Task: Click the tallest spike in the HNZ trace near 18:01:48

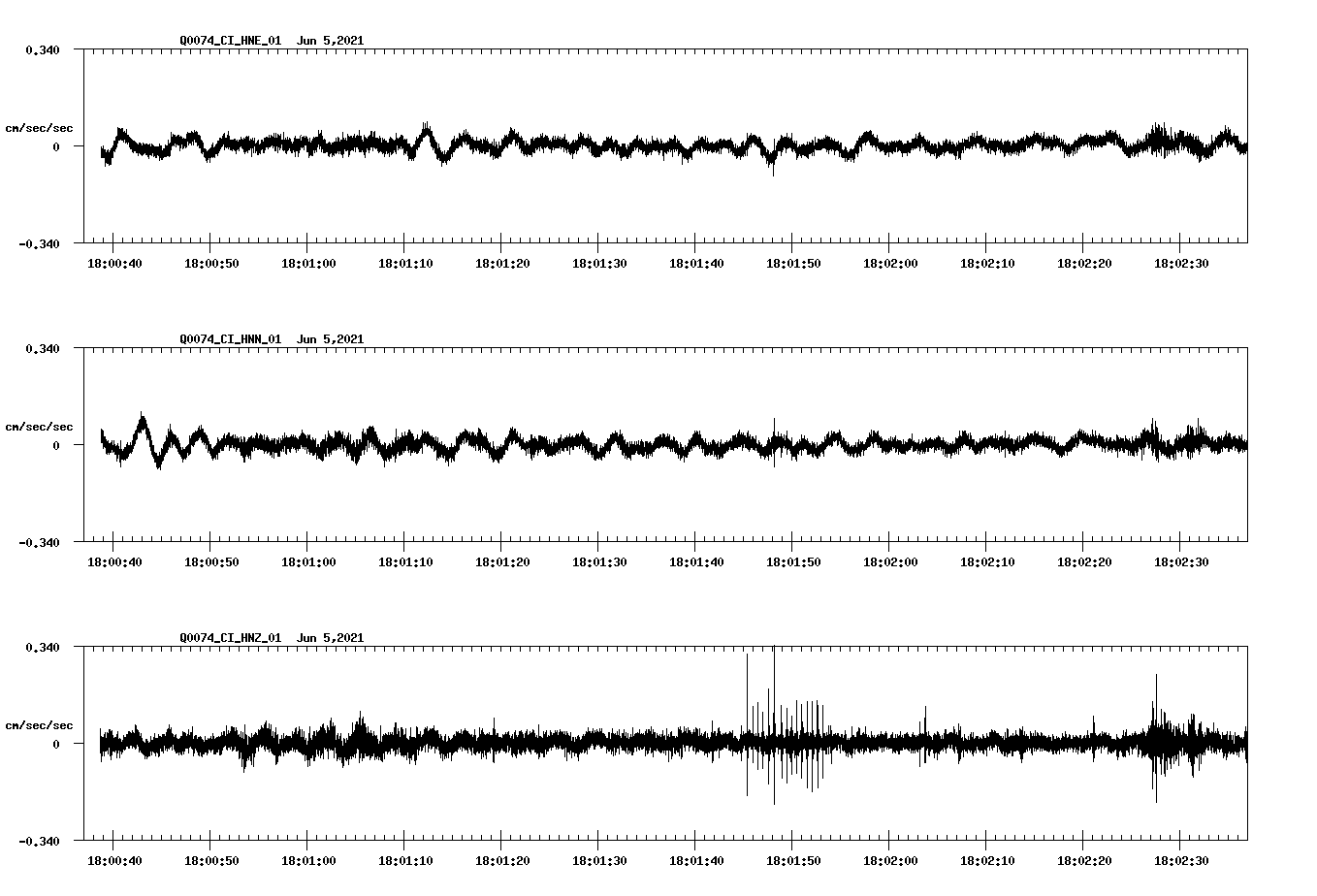Action: (x=774, y=724)
